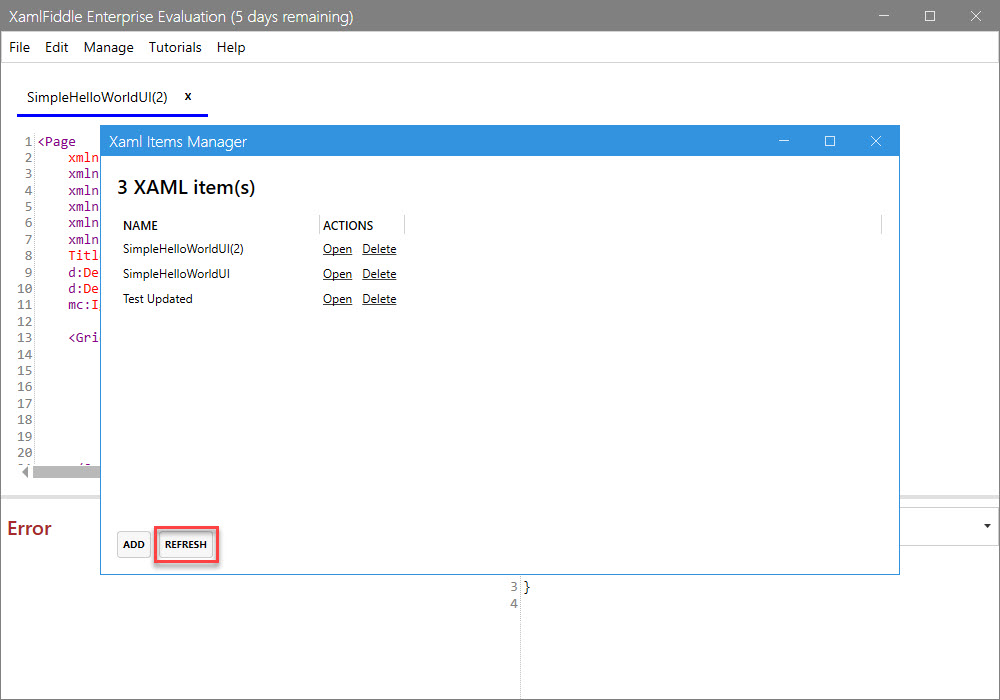Delete the SimpleHelloWorldUI item
Image resolution: width=1000 pixels, height=700 pixels.
click(x=379, y=273)
